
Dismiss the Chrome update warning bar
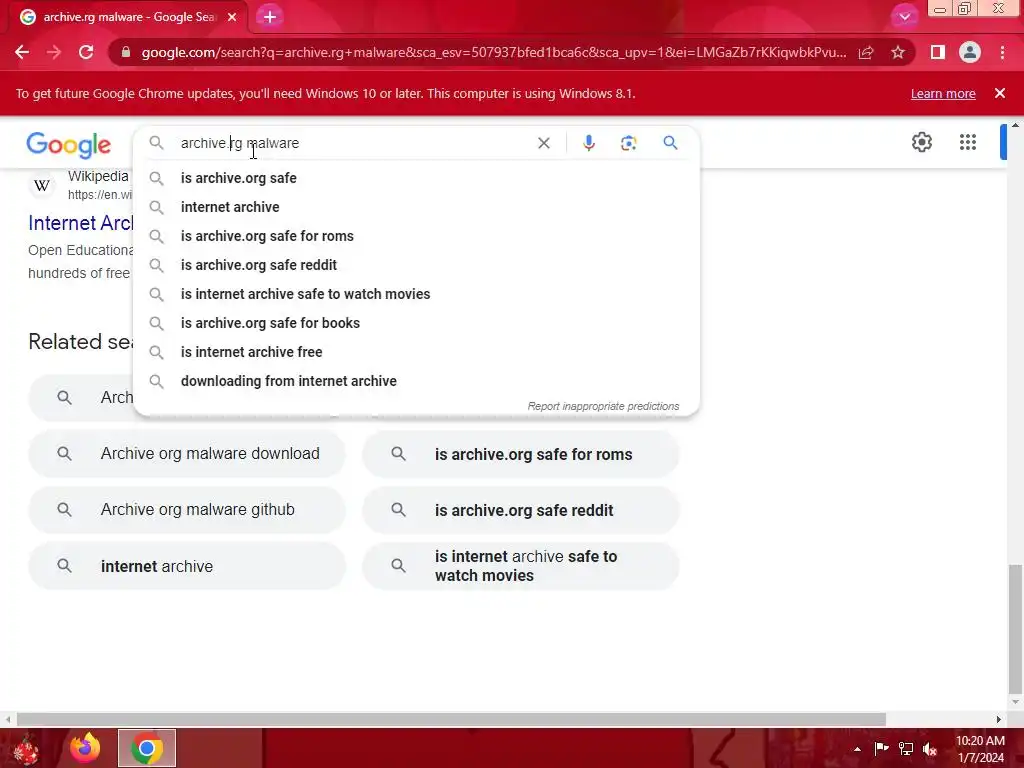click(x=1000, y=93)
